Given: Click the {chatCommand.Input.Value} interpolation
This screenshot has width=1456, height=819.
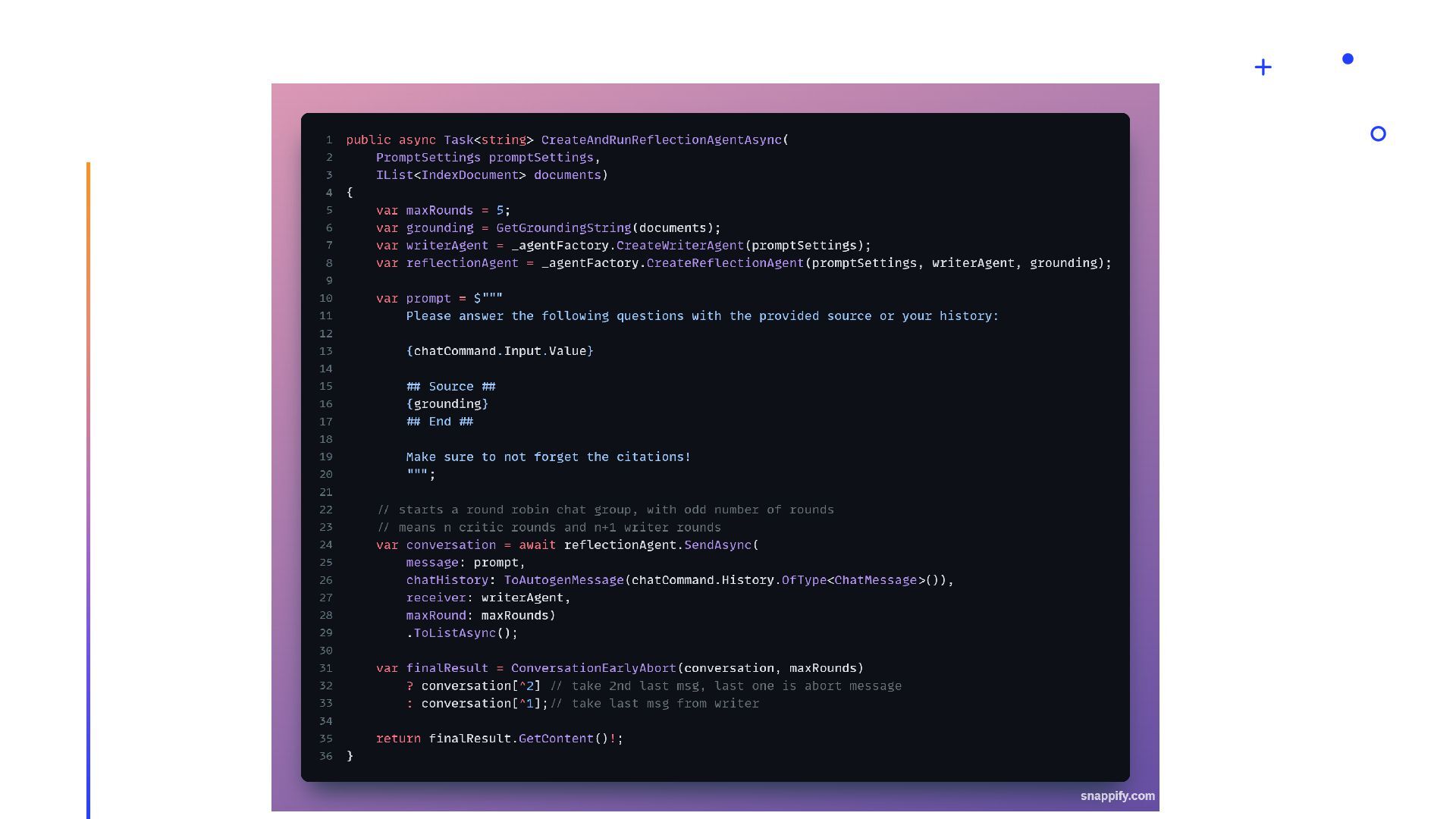Looking at the screenshot, I should 500,350.
